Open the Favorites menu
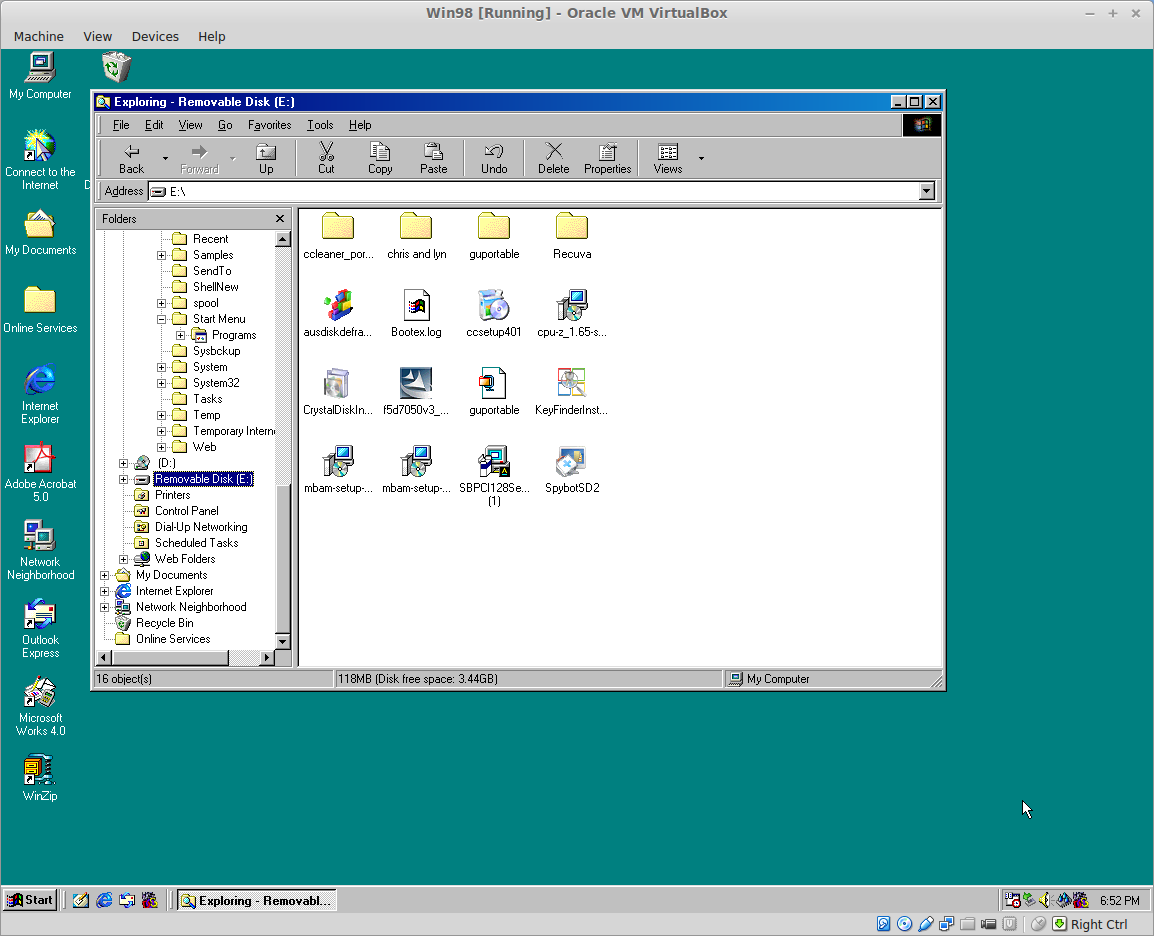1154x936 pixels. (269, 125)
